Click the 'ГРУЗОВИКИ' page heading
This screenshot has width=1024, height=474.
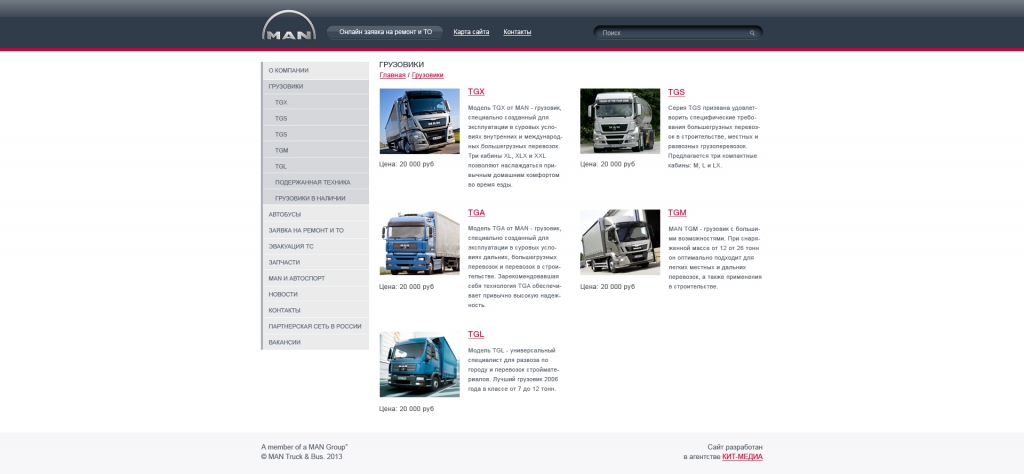[x=401, y=65]
